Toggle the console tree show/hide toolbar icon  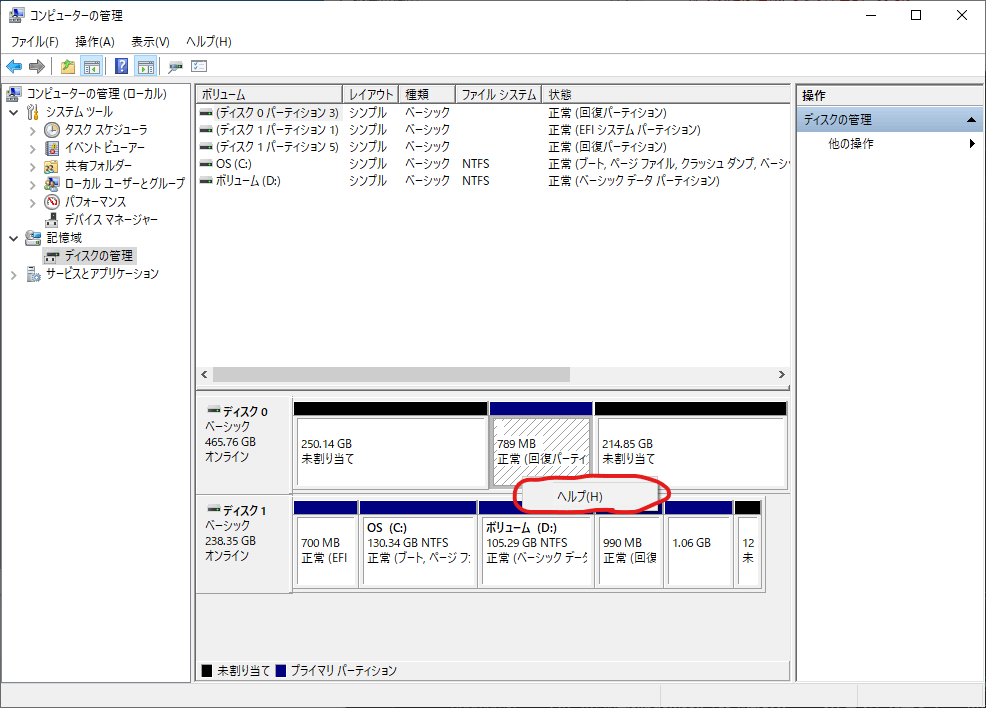(x=92, y=66)
